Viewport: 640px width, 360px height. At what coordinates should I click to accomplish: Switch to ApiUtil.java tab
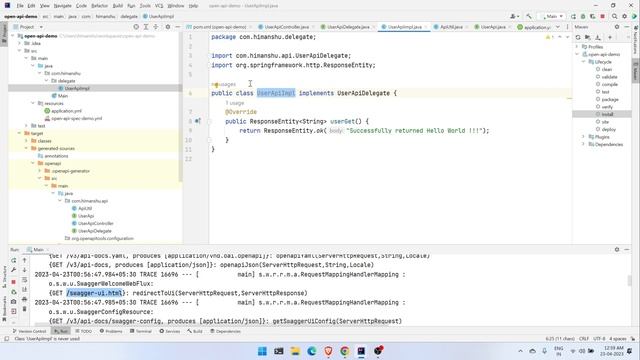(x=451, y=27)
